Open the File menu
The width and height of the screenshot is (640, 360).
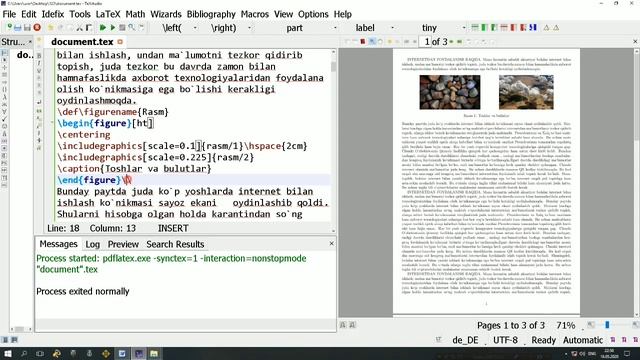pos(9,14)
